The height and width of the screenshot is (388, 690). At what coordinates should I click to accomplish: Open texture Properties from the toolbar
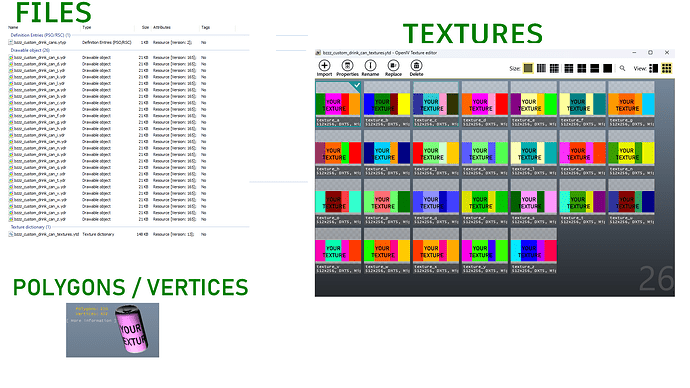click(x=347, y=66)
